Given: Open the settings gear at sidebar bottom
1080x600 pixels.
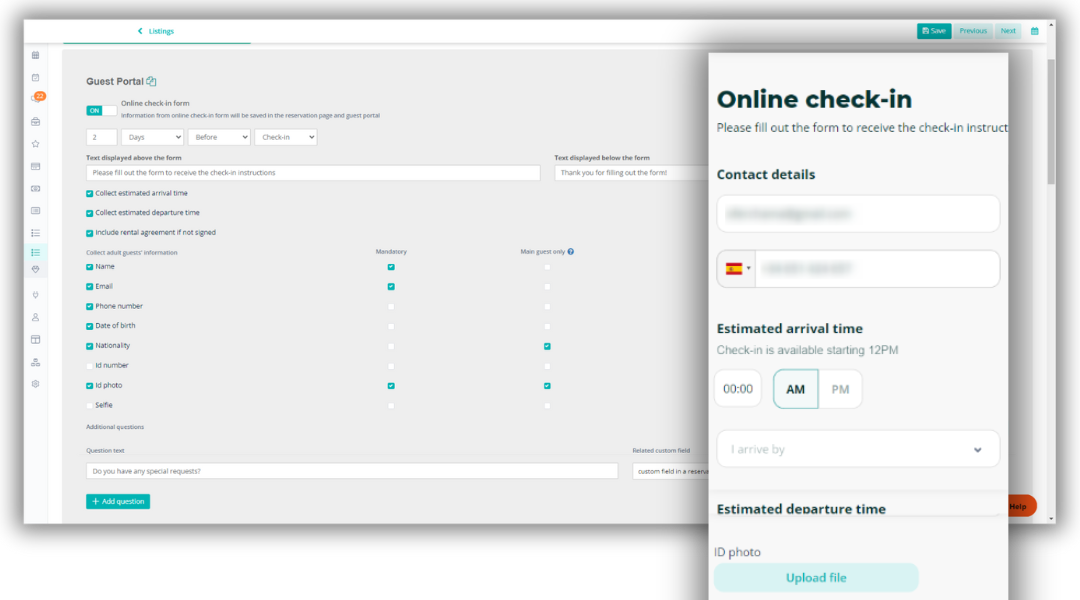Looking at the screenshot, I should click(x=36, y=383).
